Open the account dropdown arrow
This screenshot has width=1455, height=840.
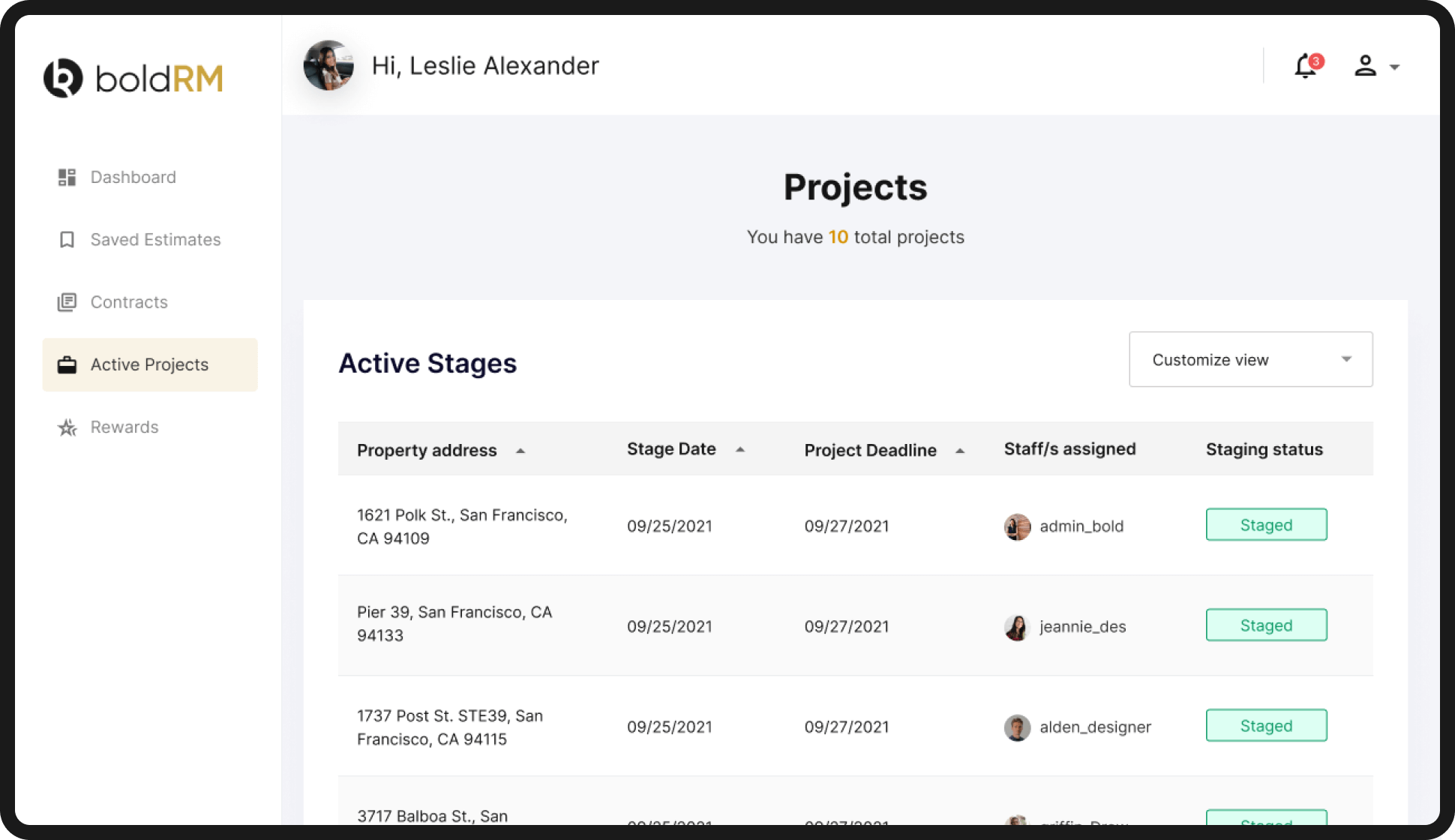[x=1394, y=67]
